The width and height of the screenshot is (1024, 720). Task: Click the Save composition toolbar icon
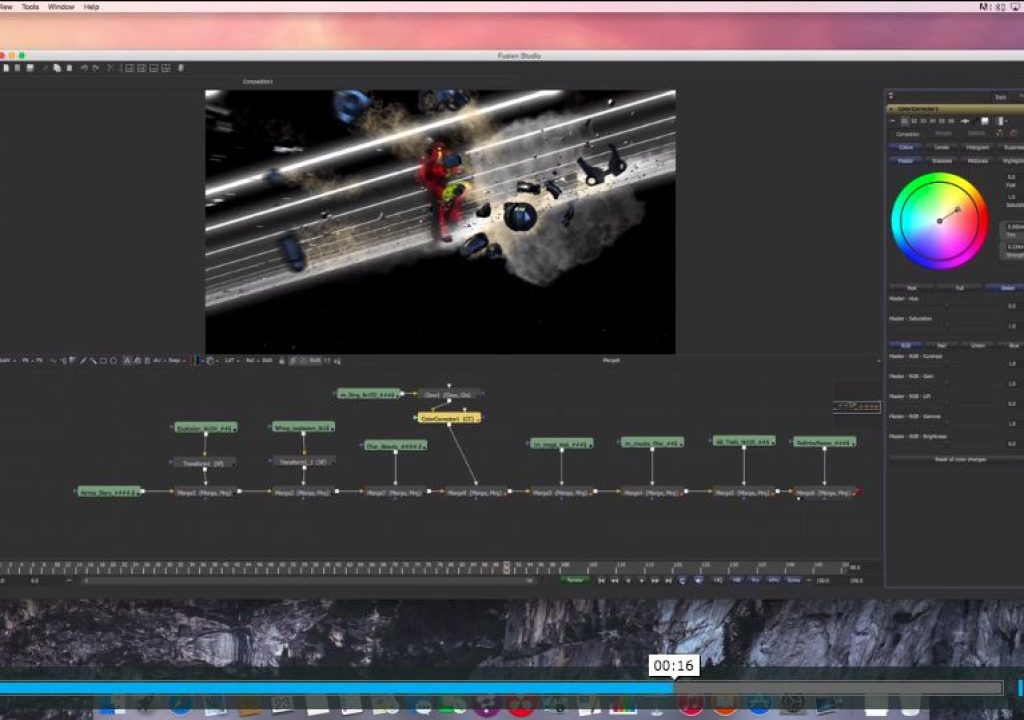30,68
